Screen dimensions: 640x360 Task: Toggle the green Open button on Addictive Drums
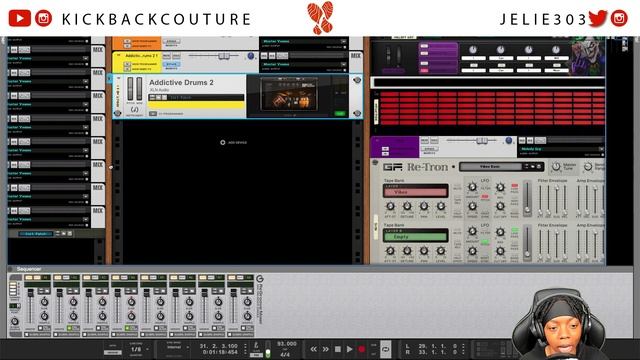click(x=340, y=113)
